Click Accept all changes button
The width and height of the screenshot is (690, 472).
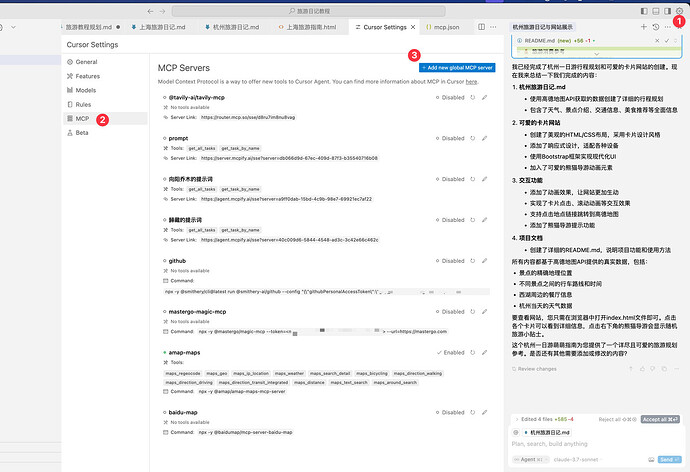click(660, 419)
